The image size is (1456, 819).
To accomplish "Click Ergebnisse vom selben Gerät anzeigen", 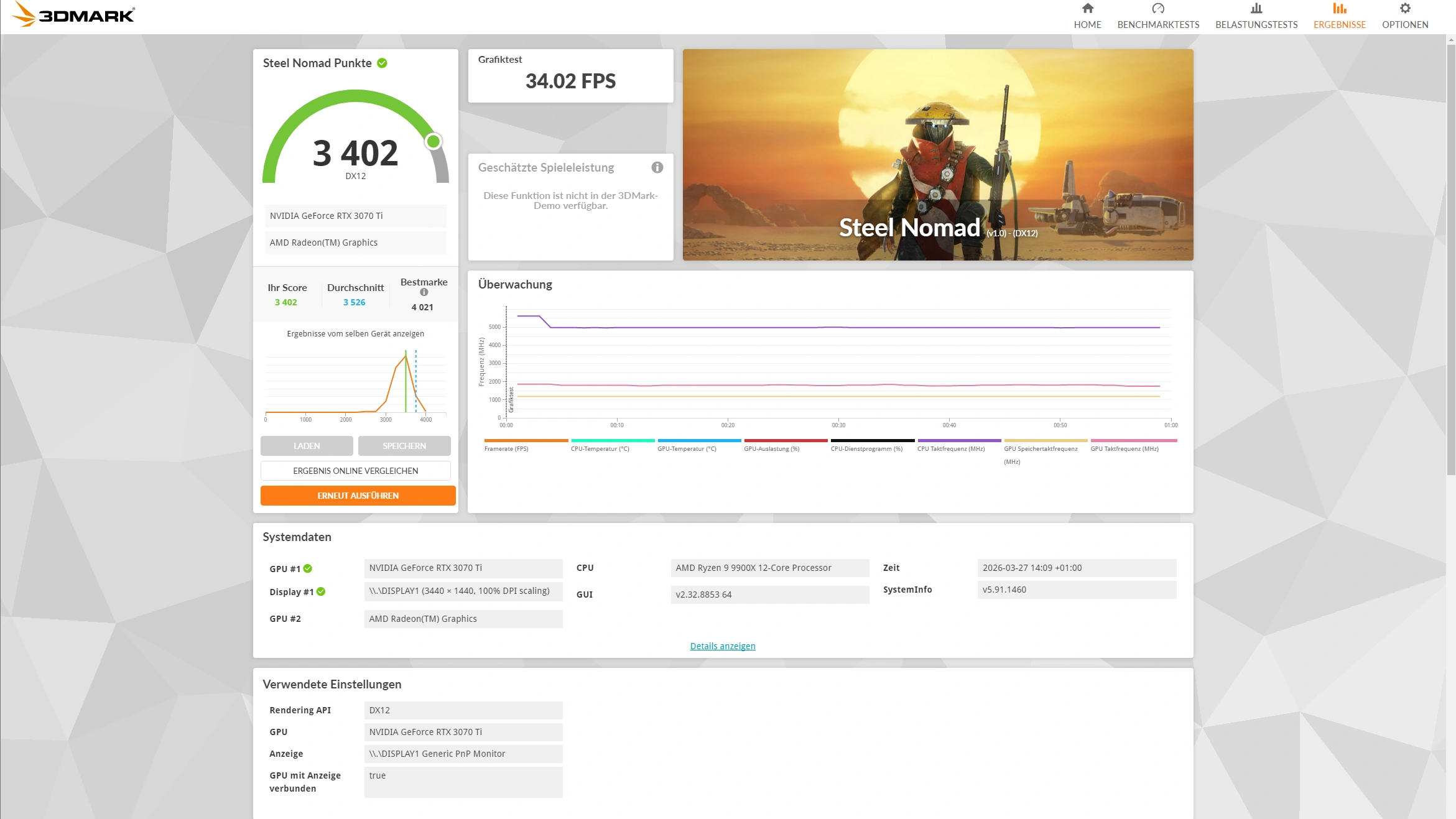I will coord(355,334).
